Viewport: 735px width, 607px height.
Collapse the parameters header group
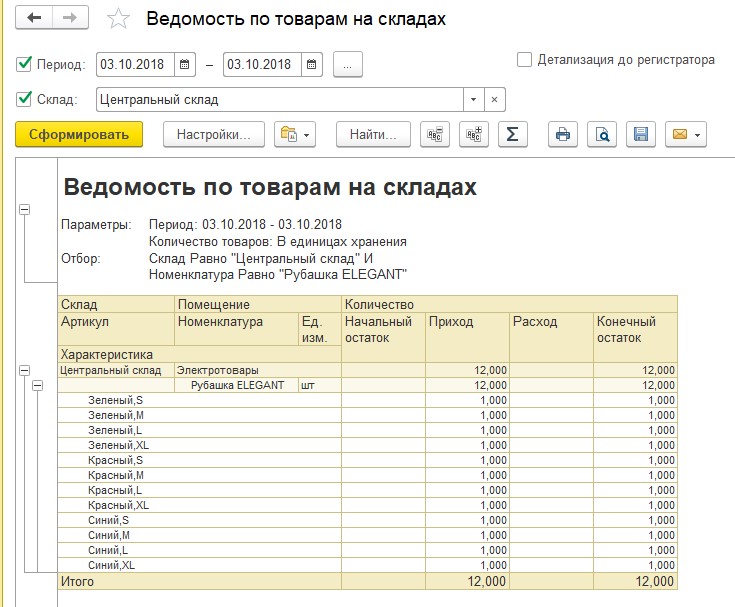coord(24,210)
